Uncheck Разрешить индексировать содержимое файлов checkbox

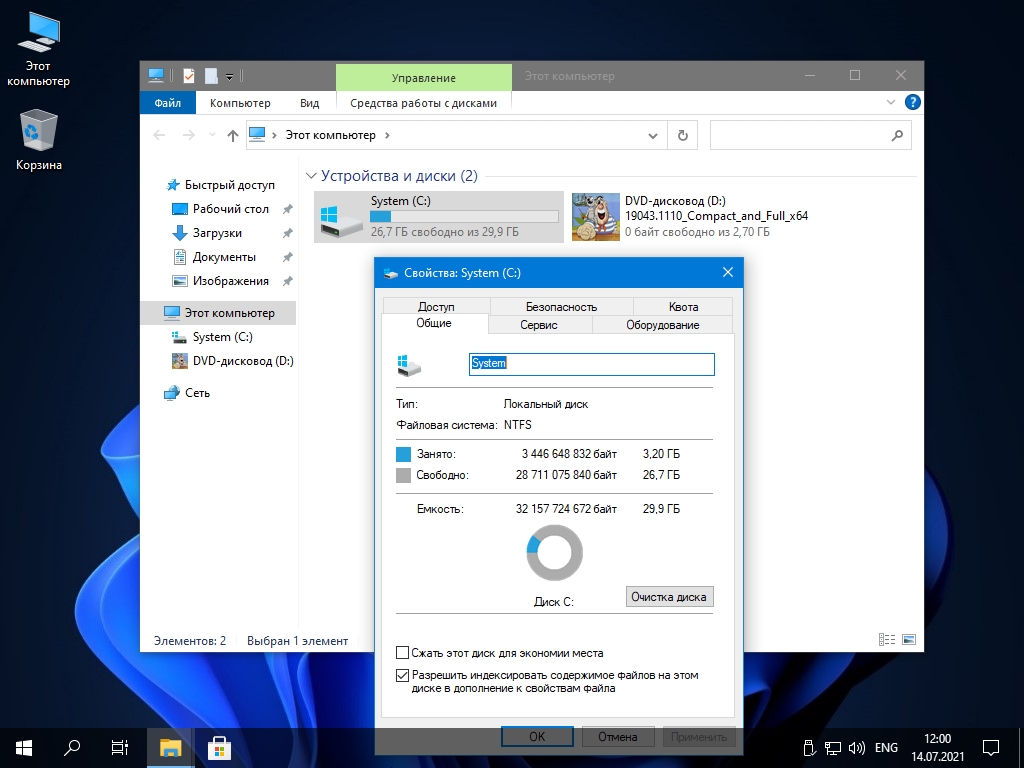coord(404,676)
